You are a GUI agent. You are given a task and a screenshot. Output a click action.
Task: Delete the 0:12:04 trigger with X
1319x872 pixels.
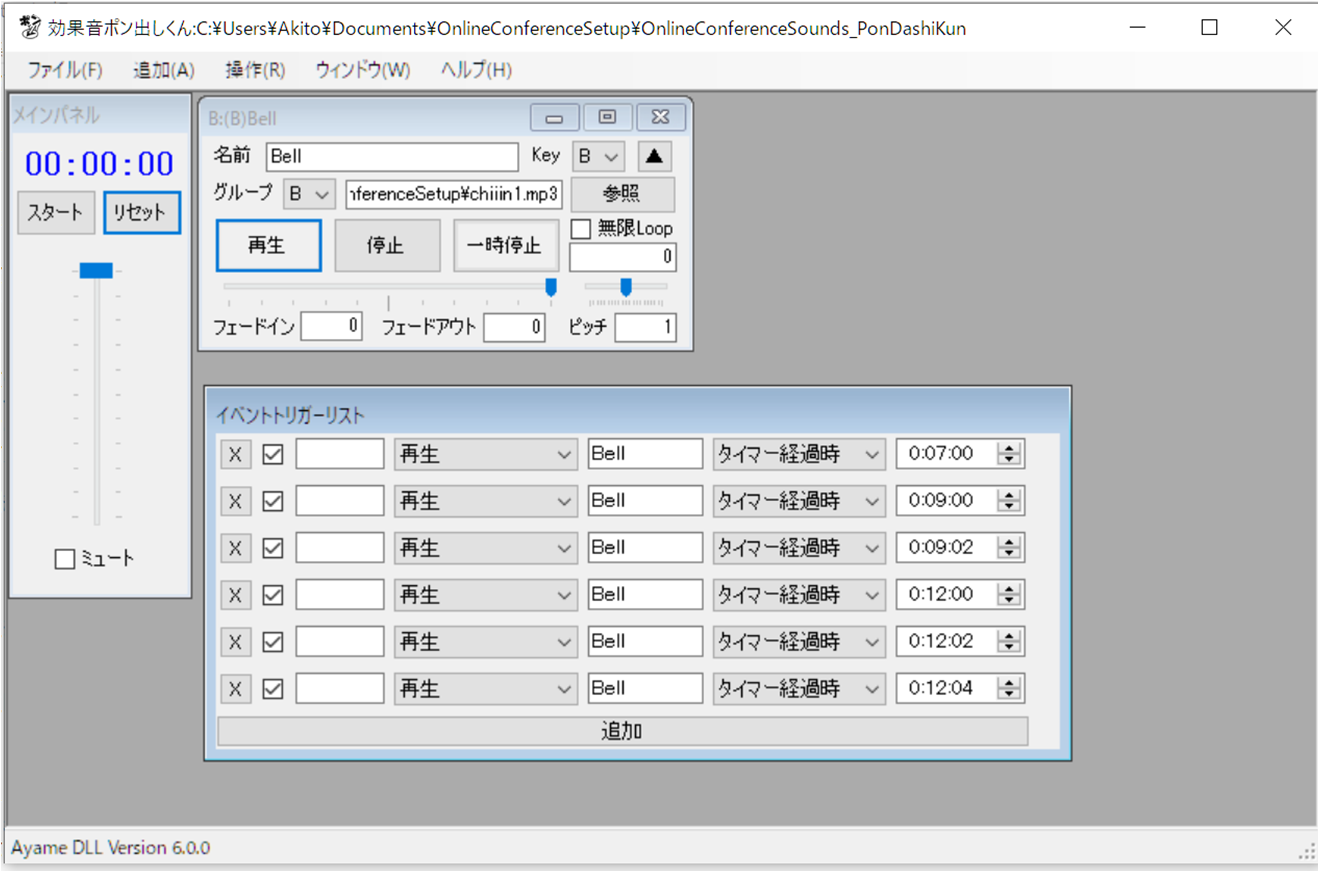click(x=236, y=689)
